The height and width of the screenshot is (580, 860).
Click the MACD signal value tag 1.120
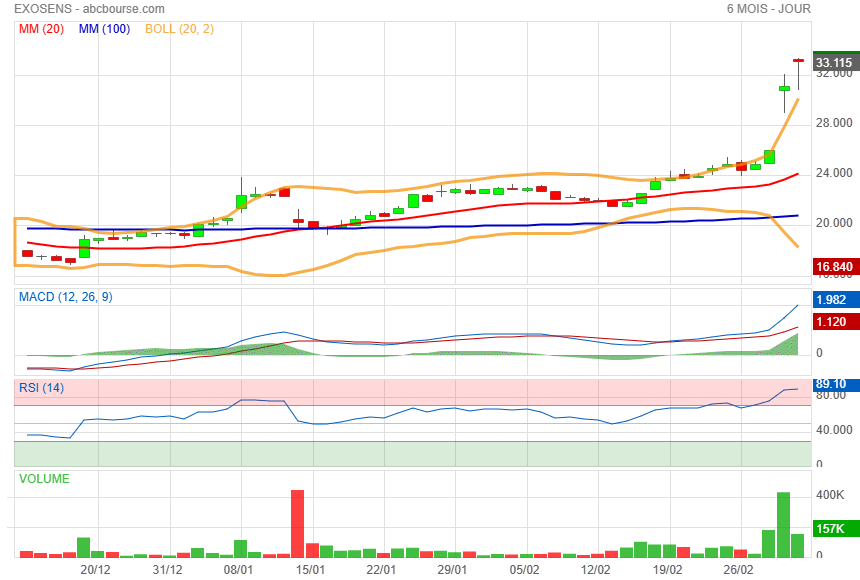coord(836,322)
